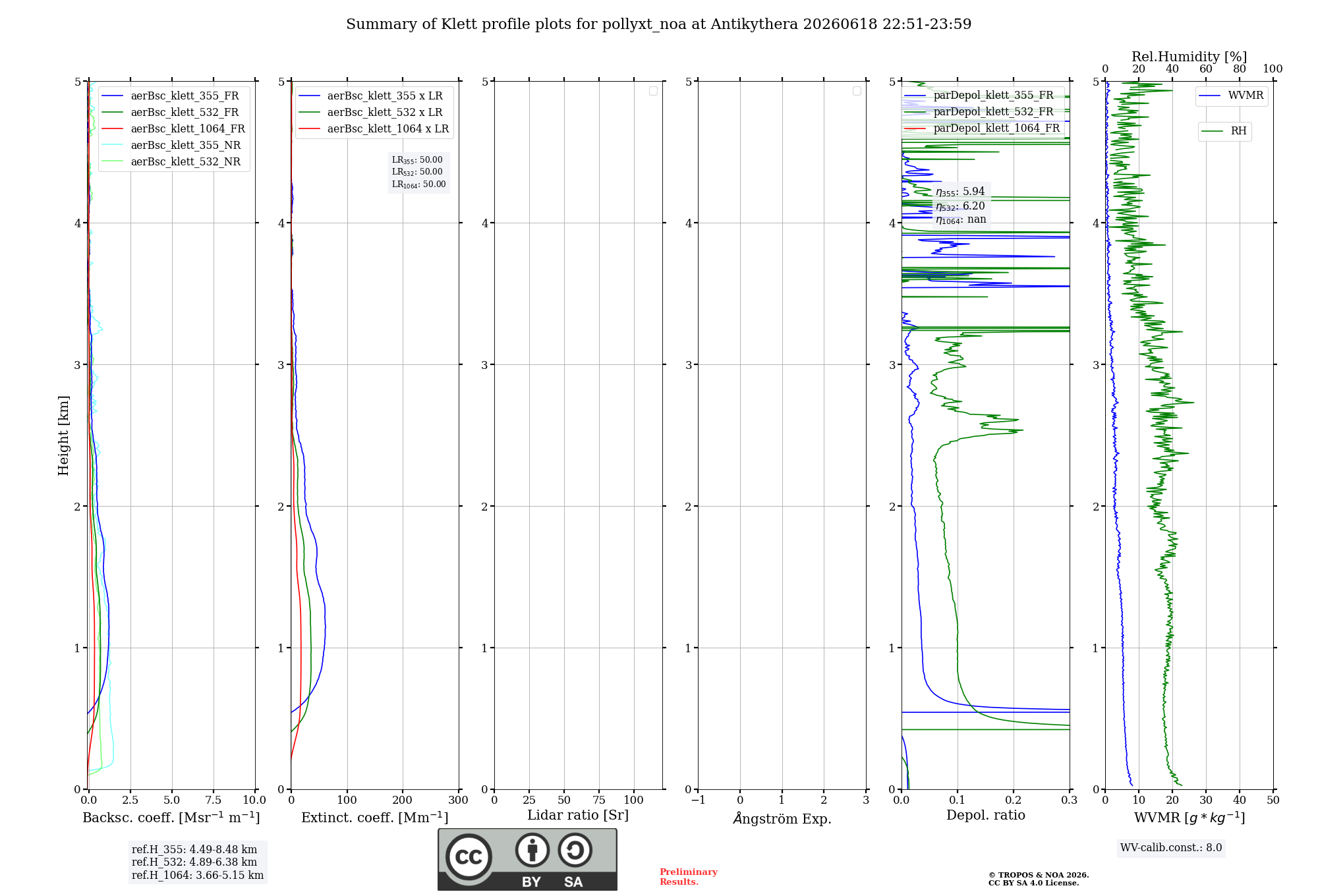
Task: Select legend entry aerBsc_klett_355_FR
Action: click(x=173, y=96)
